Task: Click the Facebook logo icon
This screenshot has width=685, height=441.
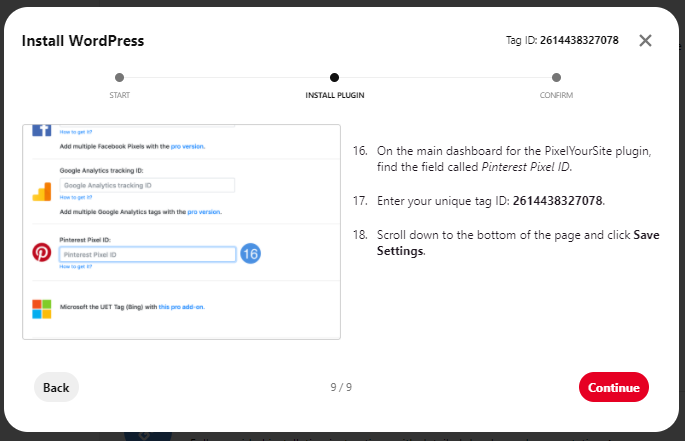Action: [42, 130]
